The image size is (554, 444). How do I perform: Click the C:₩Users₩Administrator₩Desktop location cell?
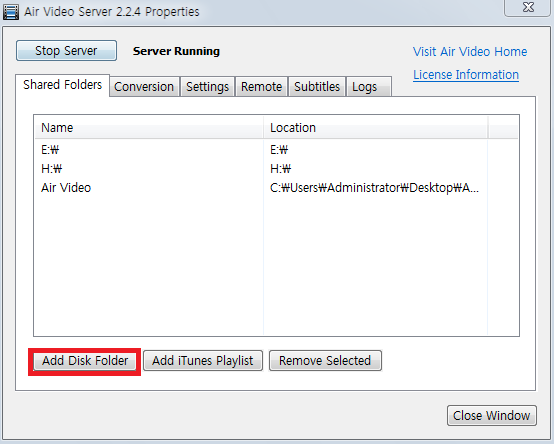(x=375, y=188)
